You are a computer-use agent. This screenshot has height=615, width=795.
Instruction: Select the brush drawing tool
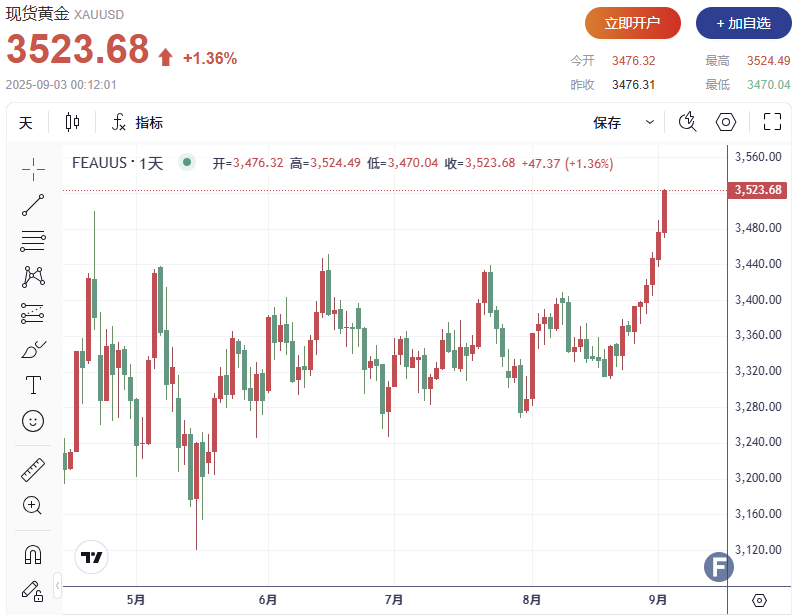[x=33, y=349]
